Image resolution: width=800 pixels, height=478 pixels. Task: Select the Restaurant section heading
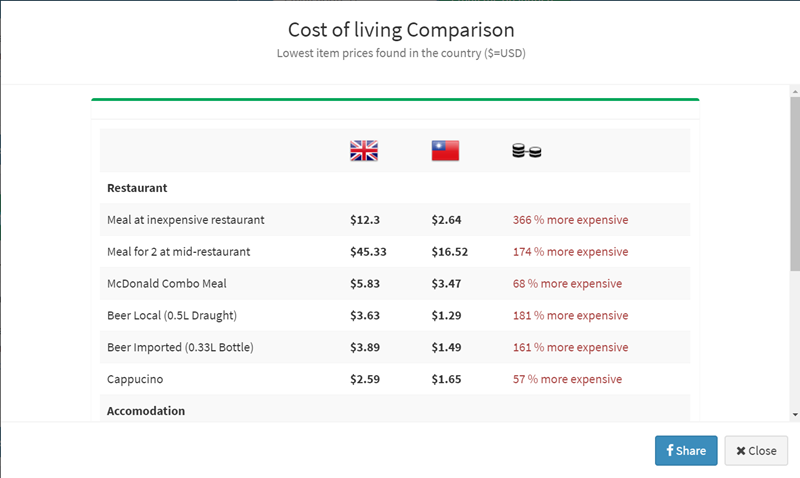click(x=137, y=187)
